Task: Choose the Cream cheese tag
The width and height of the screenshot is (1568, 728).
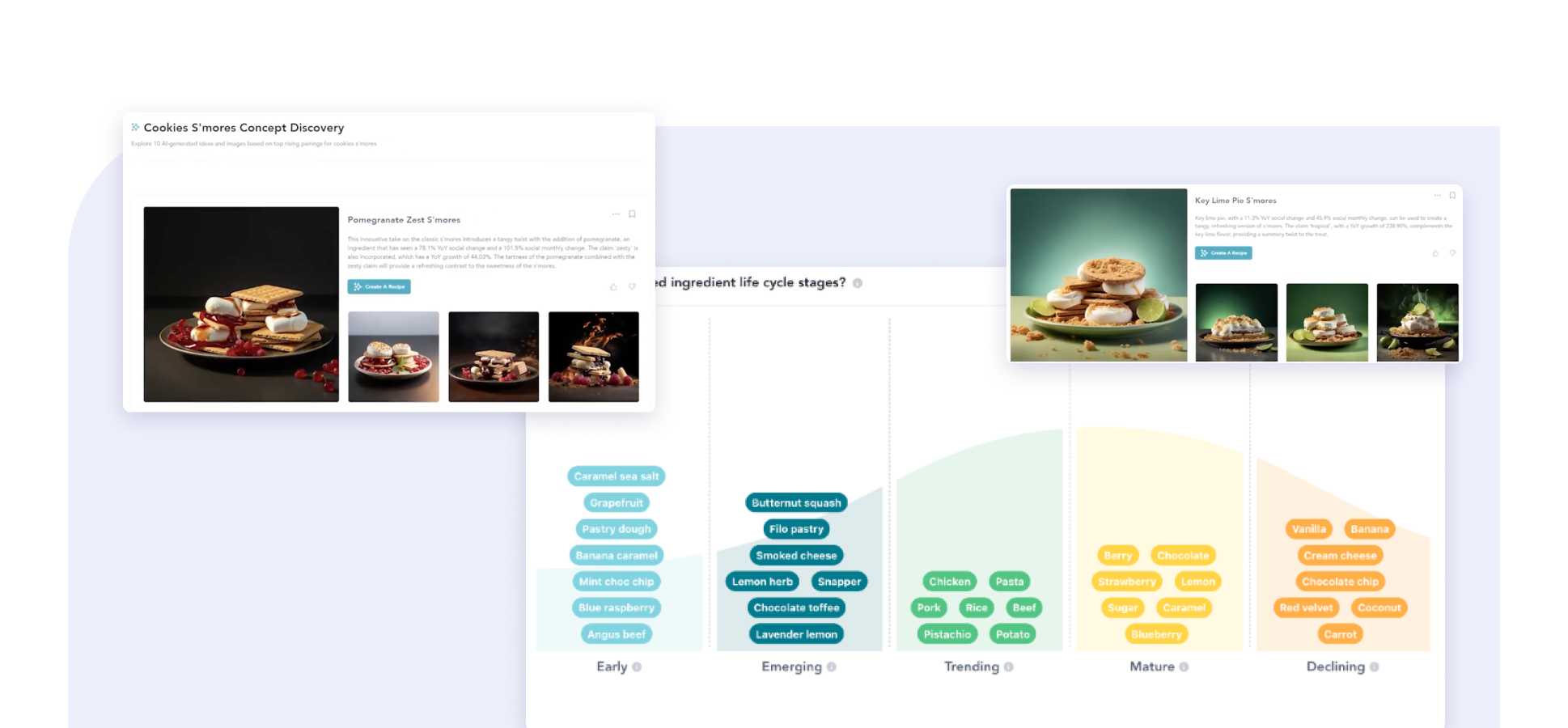Action: (1341, 556)
